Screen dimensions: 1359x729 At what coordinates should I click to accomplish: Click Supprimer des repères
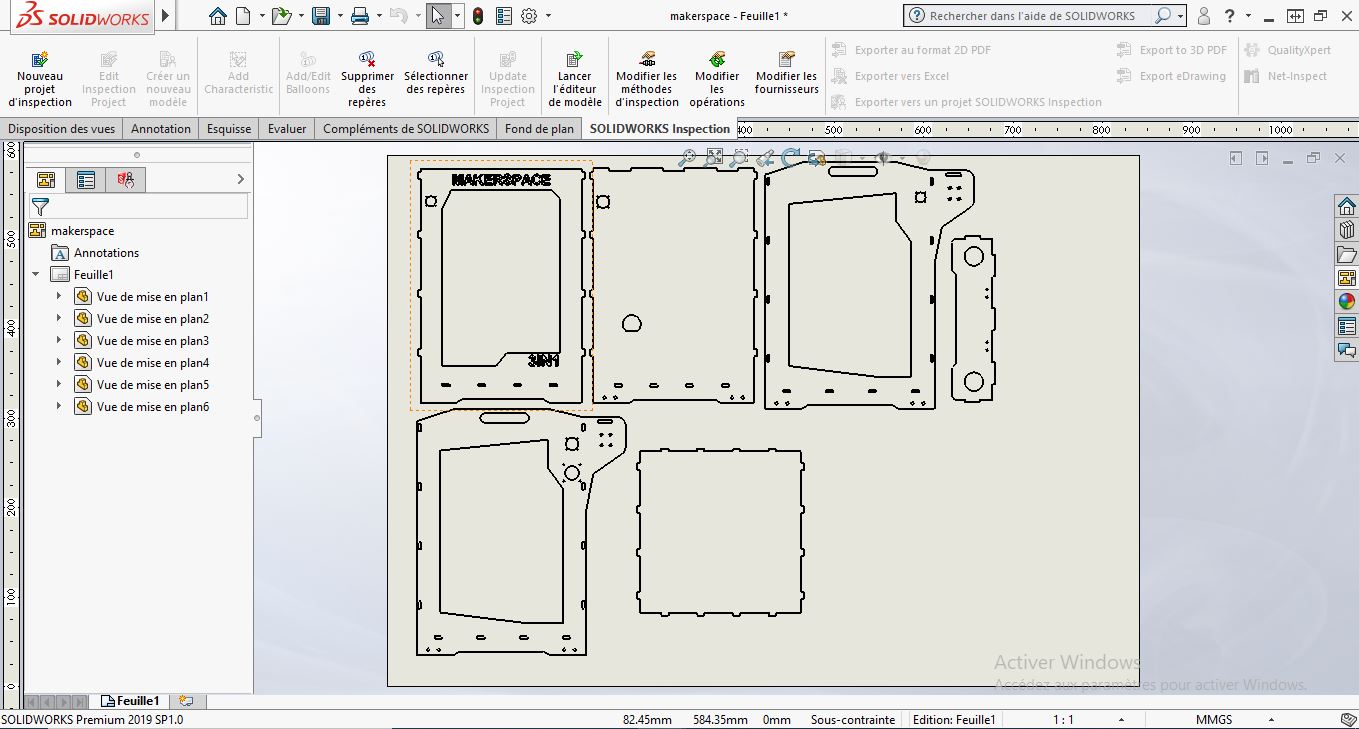[367, 80]
